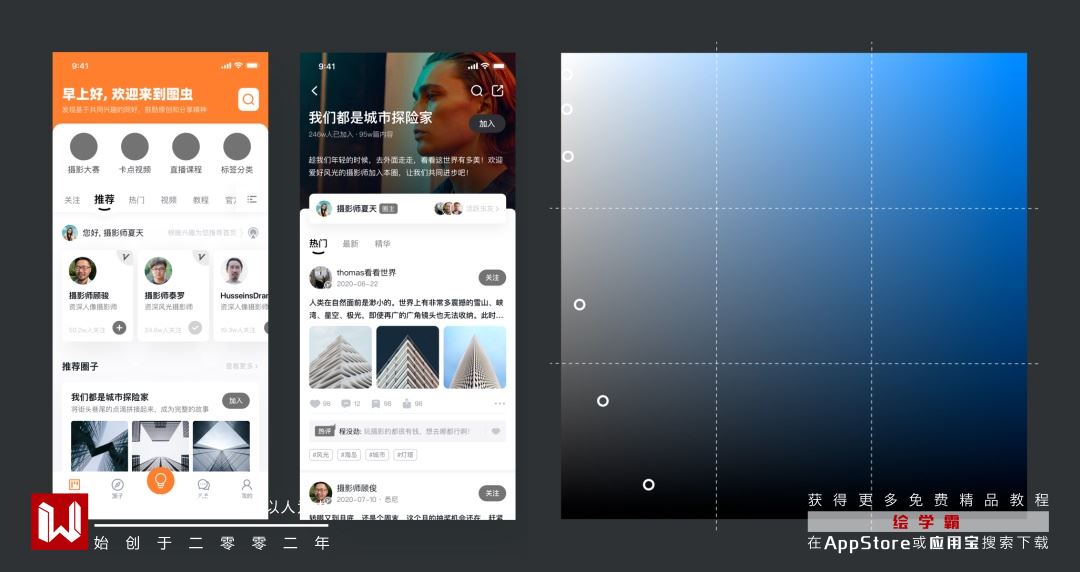Select the 热门 tab on circle page
This screenshot has width=1080, height=572.
pos(318,243)
